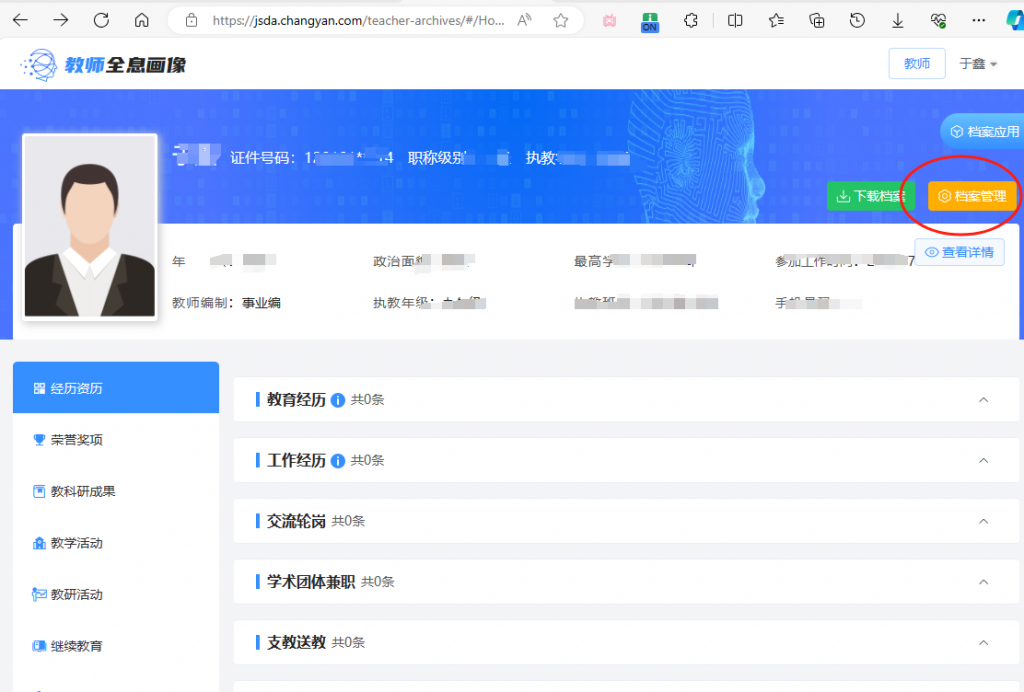Click the favorites star in address bar
The width and height of the screenshot is (1024, 692).
tap(561, 20)
